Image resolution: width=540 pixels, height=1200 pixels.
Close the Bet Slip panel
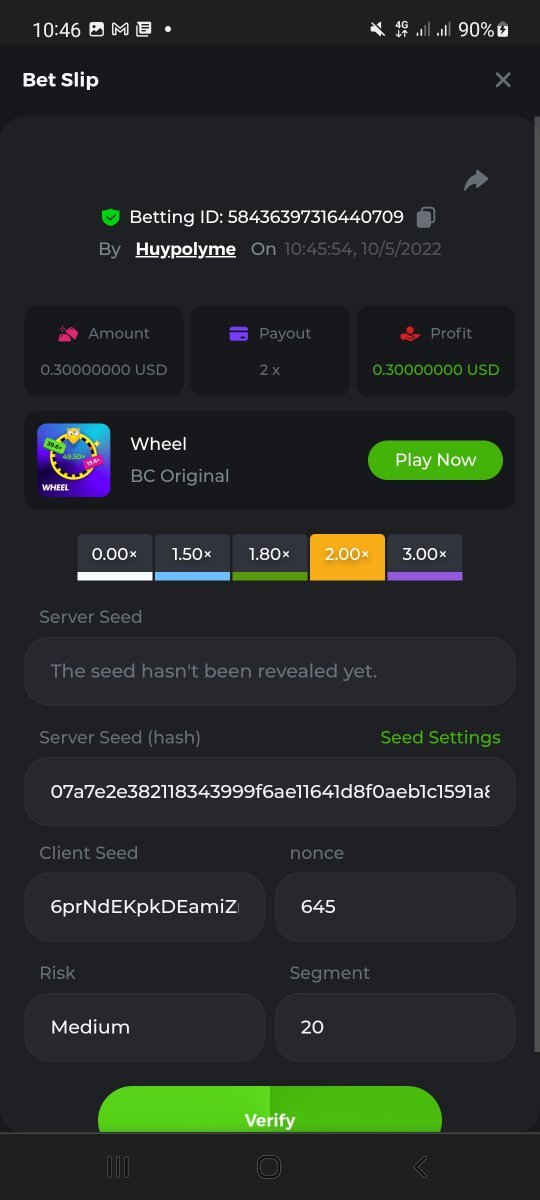click(x=503, y=80)
